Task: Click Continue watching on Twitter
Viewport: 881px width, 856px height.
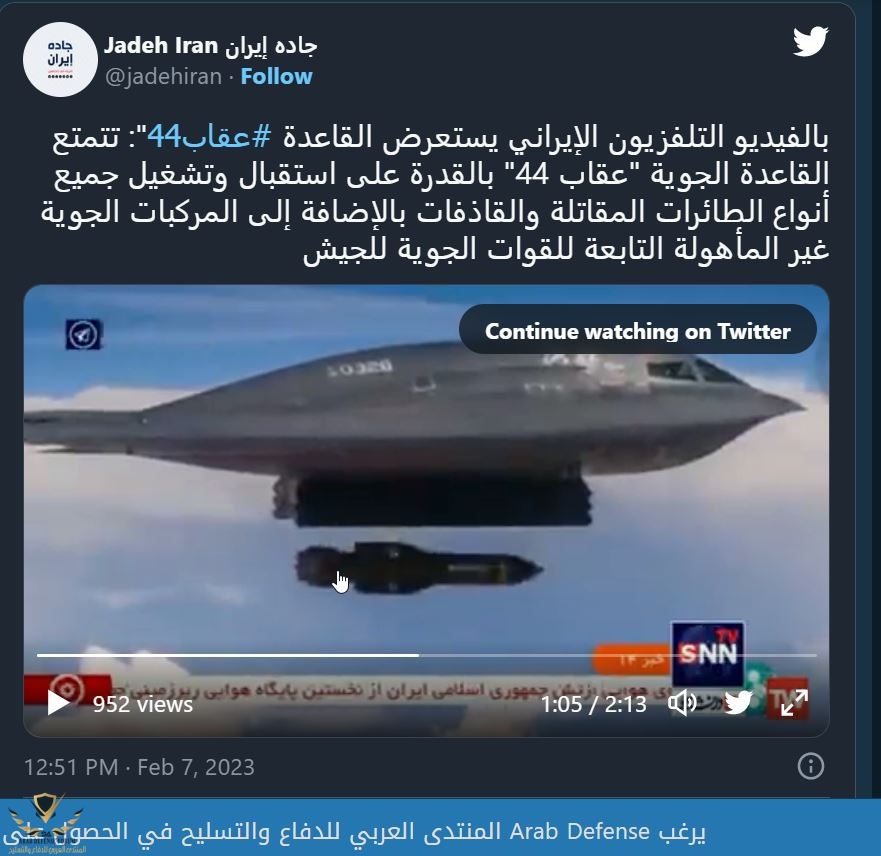Action: point(638,331)
